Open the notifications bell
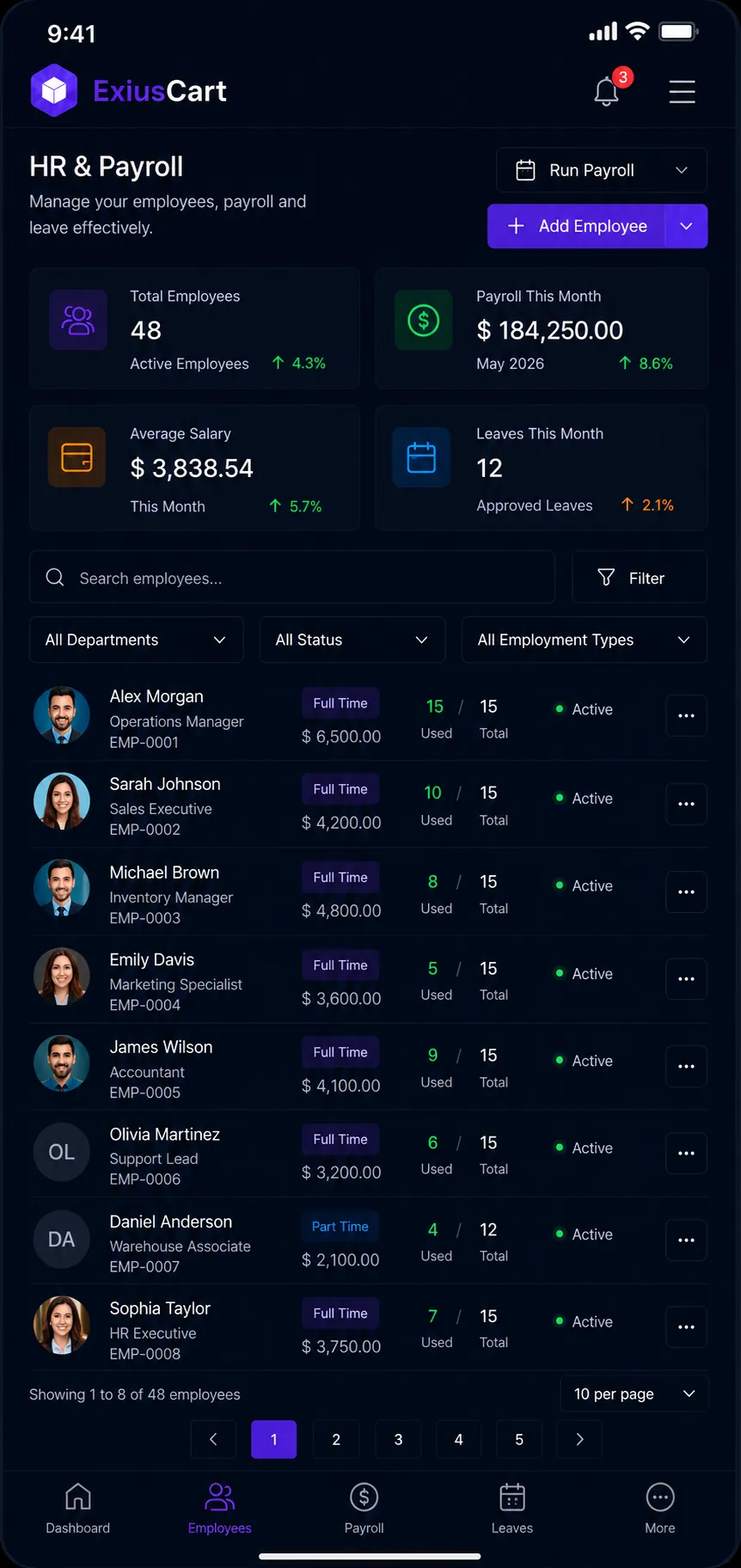The image size is (741, 1568). pos(607,91)
